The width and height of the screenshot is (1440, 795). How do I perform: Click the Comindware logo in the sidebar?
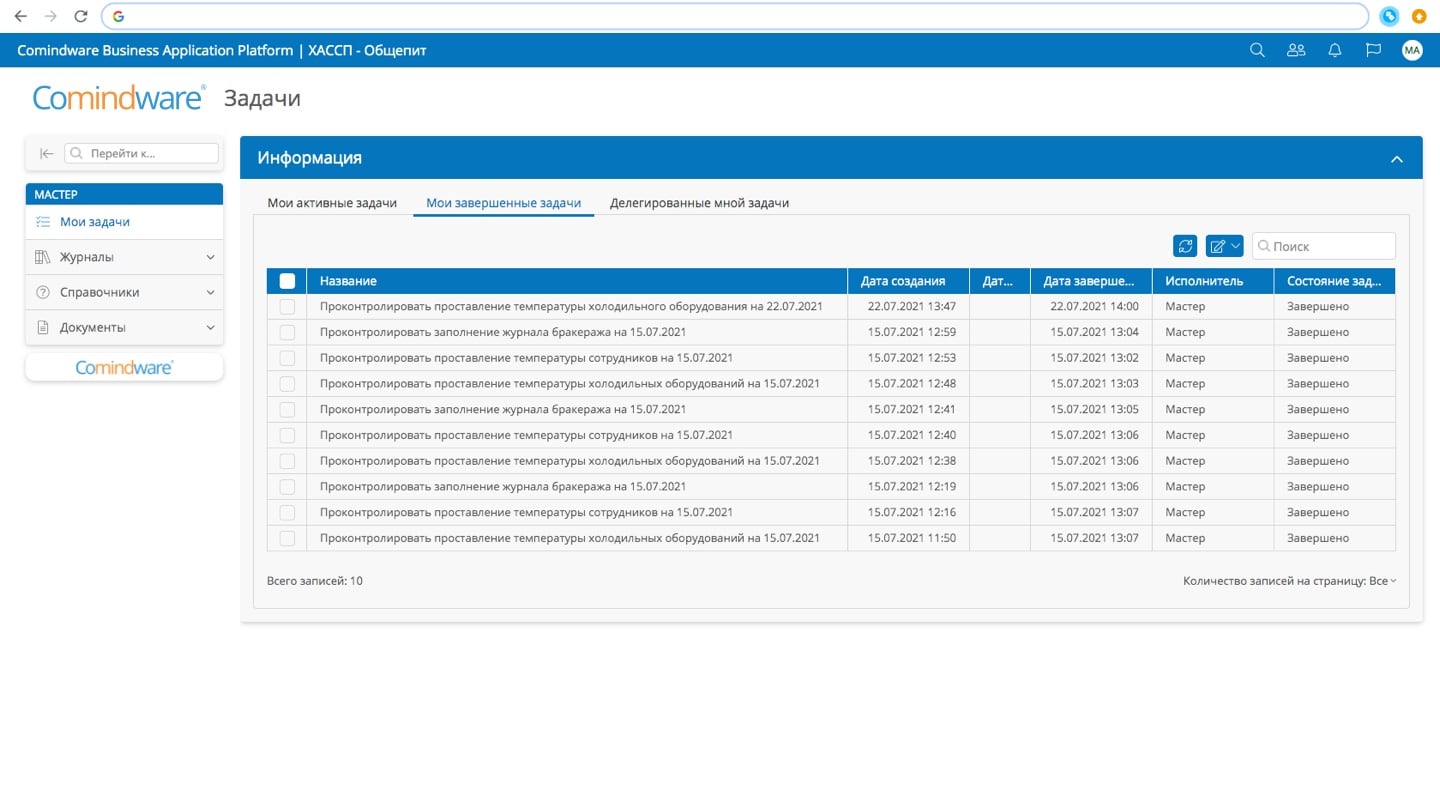[x=124, y=367]
